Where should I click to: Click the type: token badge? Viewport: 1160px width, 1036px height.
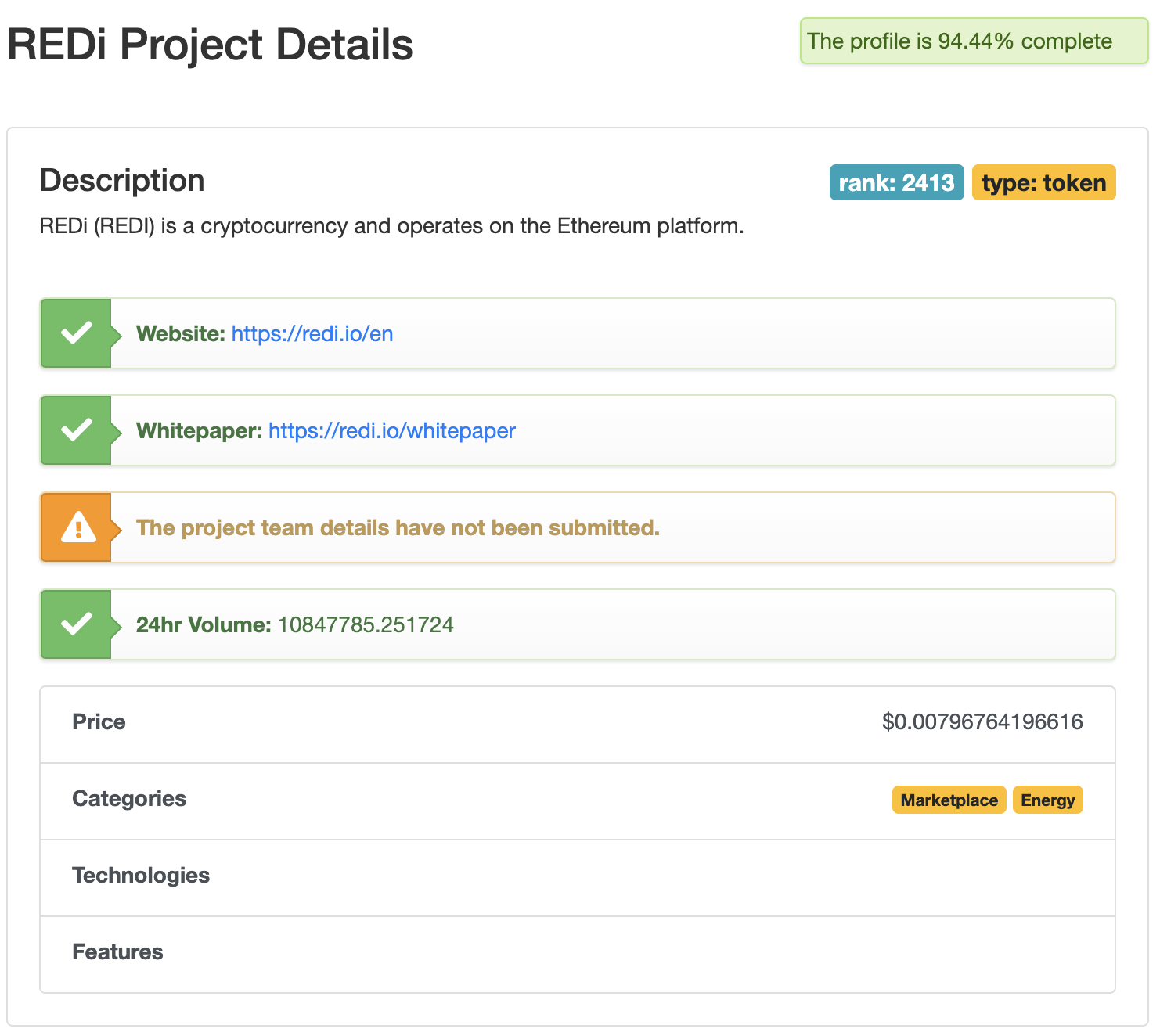[x=1043, y=182]
